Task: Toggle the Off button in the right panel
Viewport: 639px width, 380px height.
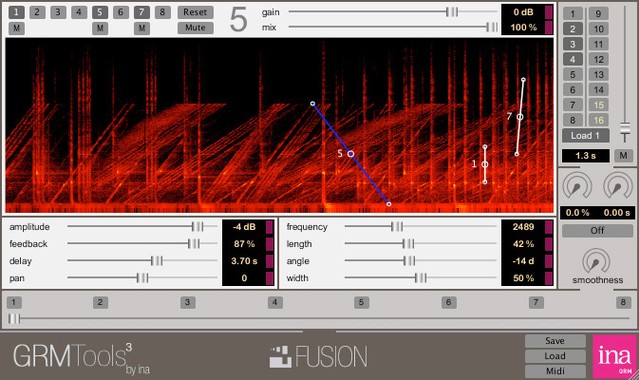Action: 597,230
